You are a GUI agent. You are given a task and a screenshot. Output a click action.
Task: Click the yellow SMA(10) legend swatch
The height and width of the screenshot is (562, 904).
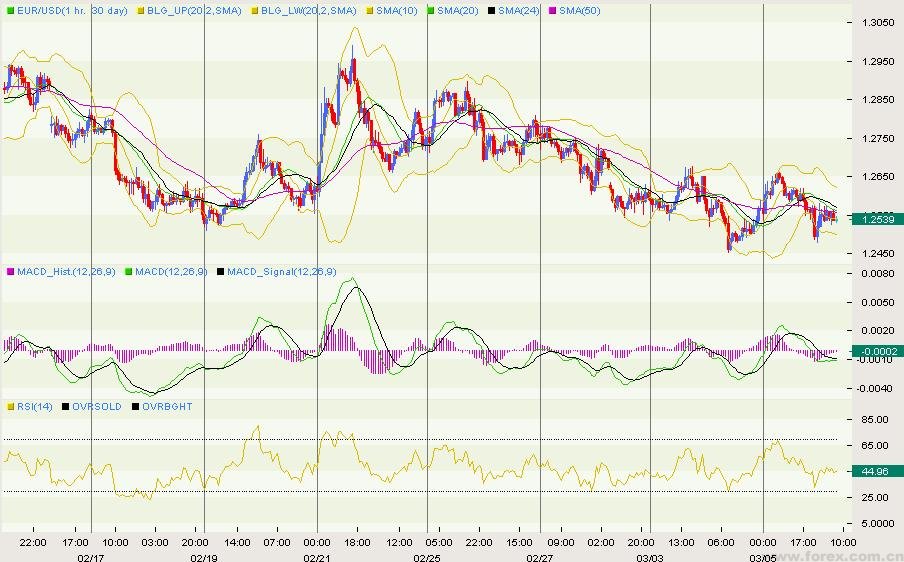[x=370, y=10]
